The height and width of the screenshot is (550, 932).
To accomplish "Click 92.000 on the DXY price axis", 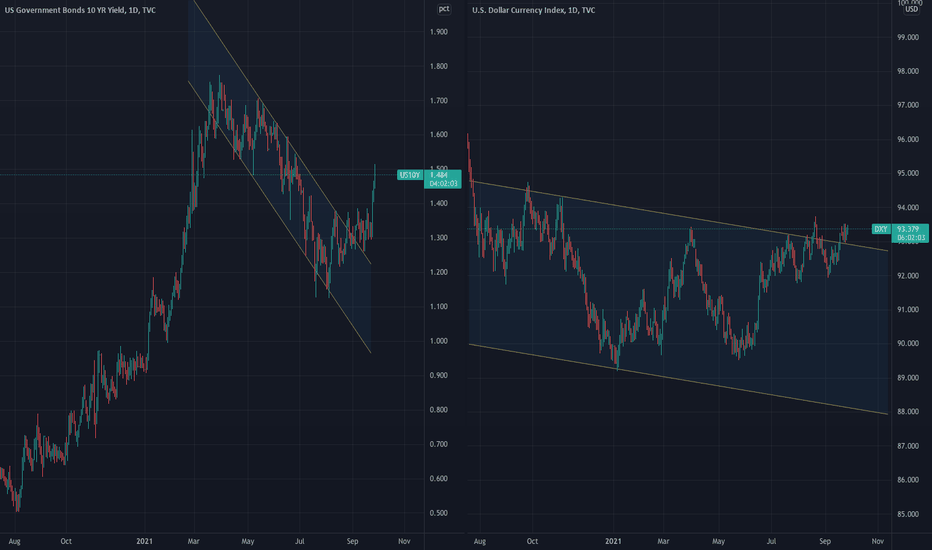I will pyautogui.click(x=908, y=276).
